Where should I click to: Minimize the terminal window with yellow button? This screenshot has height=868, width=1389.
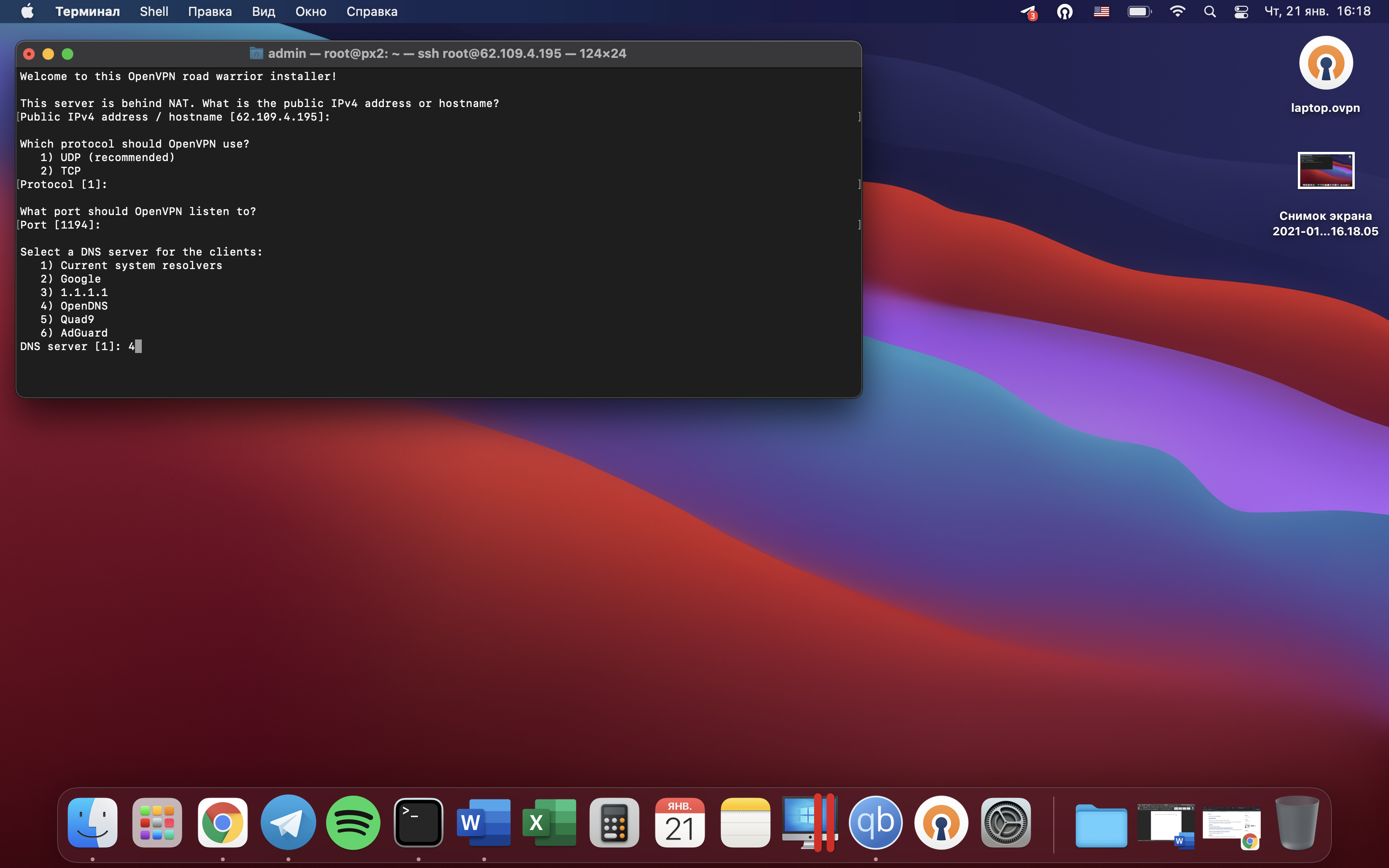48,54
